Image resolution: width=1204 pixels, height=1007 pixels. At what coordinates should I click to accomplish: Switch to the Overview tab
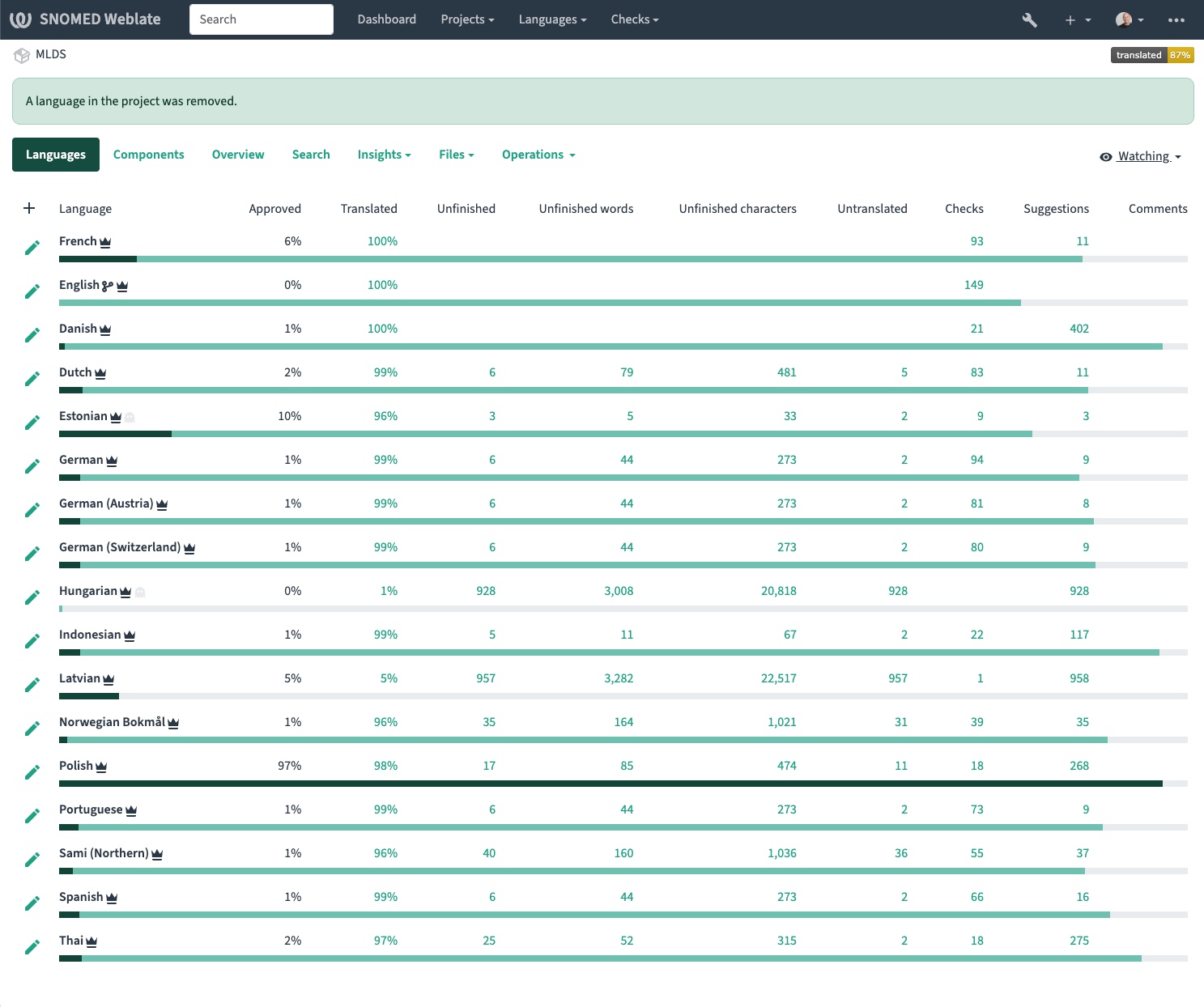238,155
